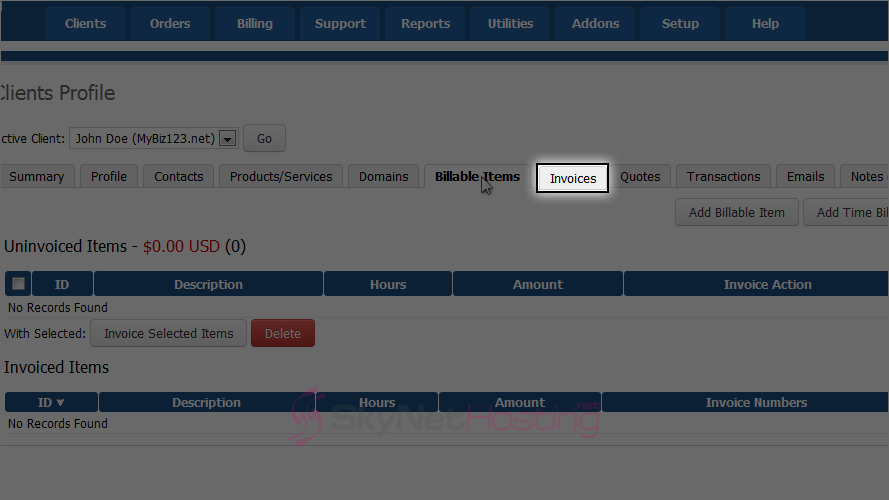Click the Uninvoiced Items ID column header
Image resolution: width=889 pixels, height=500 pixels.
(x=62, y=284)
